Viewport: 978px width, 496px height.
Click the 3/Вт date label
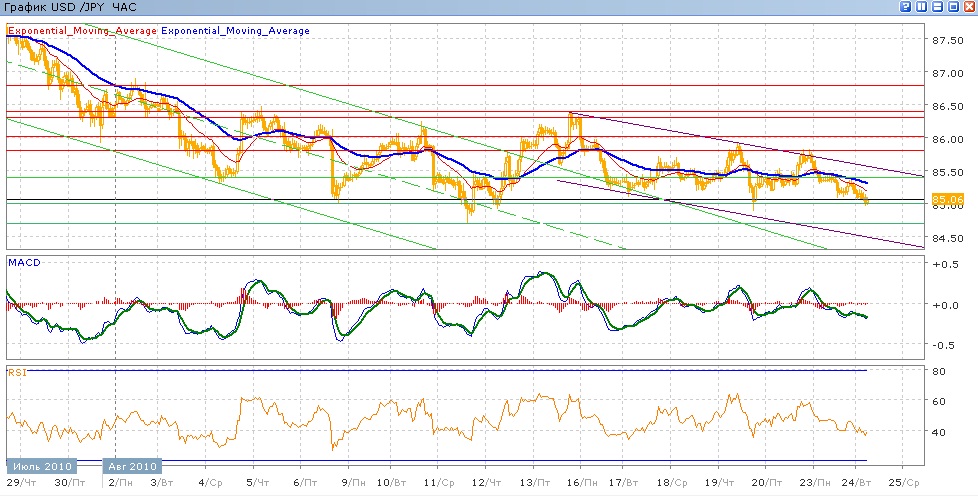coord(162,483)
